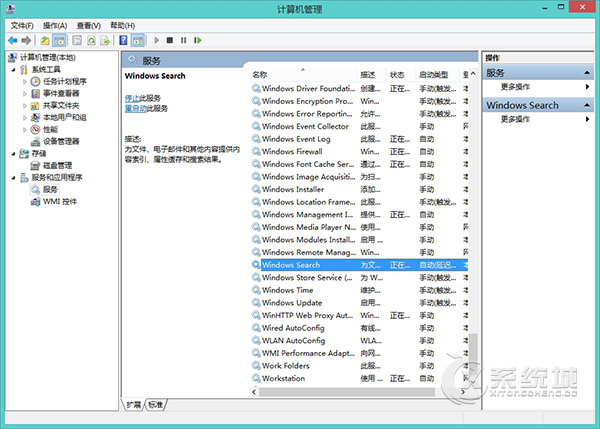Viewport: 600px width, 429px height.
Task: Open 更多操作 under Windows Search section
Action: point(515,119)
